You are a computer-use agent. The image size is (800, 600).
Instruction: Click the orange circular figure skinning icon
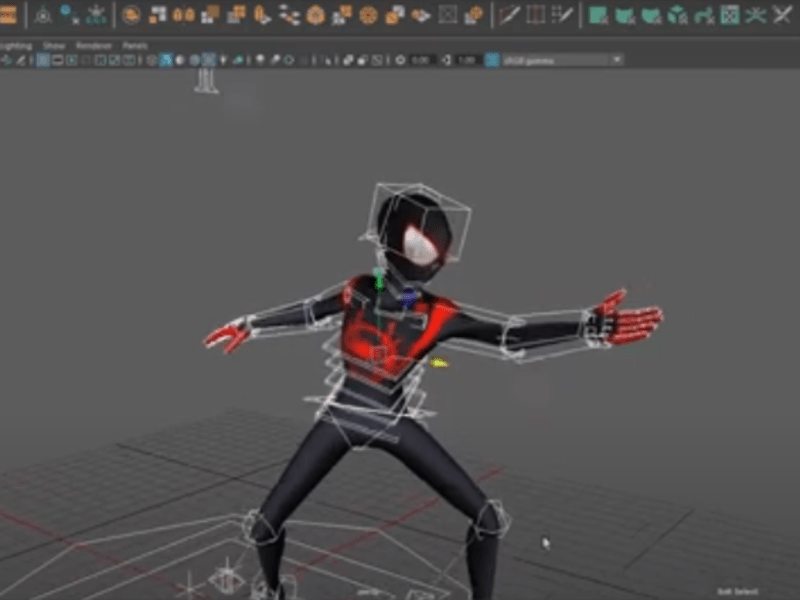pos(131,15)
